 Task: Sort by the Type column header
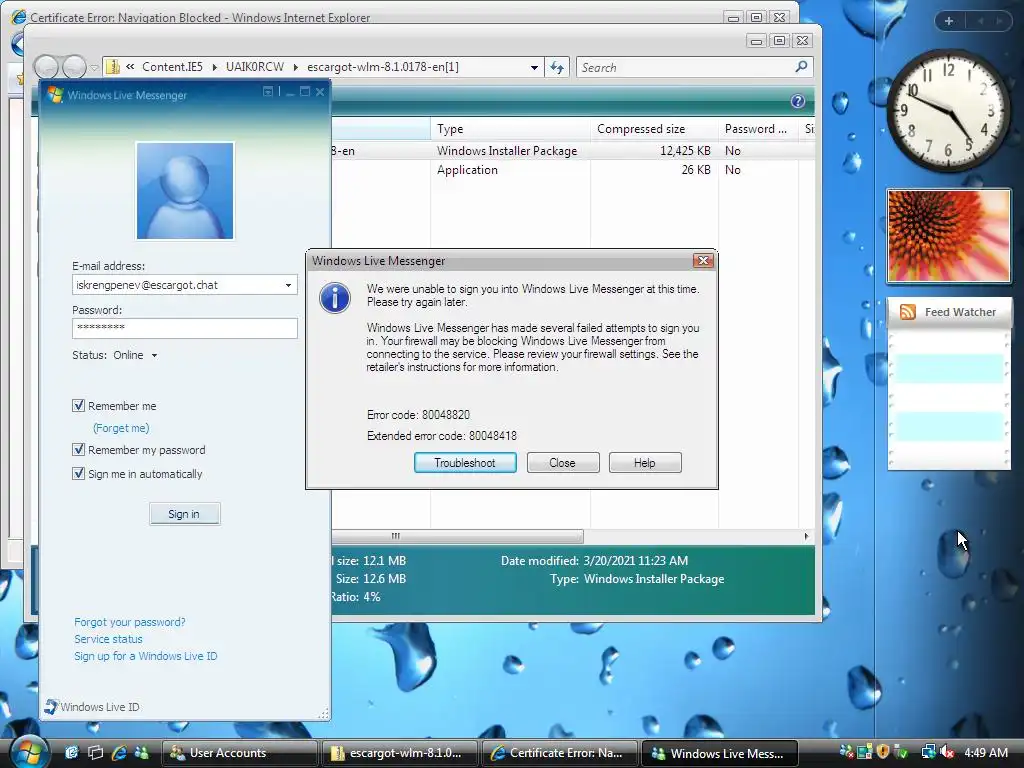tap(511, 129)
